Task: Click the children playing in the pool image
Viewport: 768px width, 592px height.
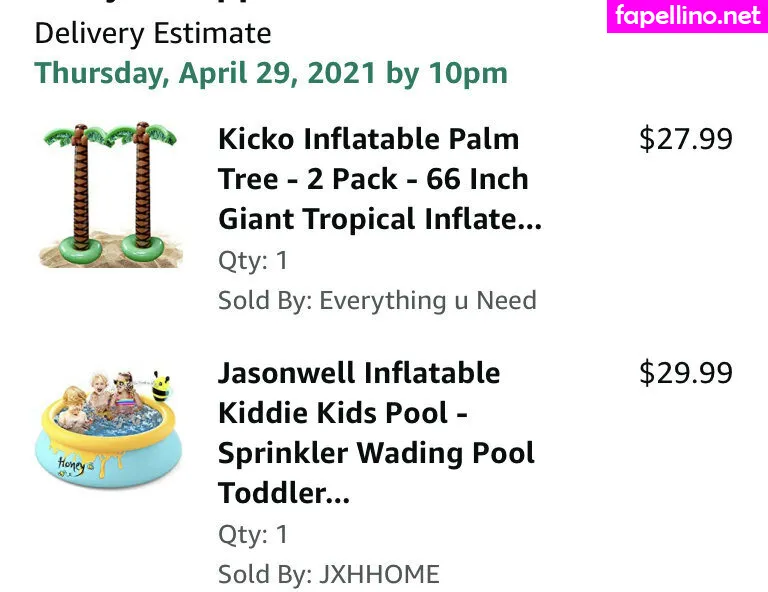Action: coord(105,393)
